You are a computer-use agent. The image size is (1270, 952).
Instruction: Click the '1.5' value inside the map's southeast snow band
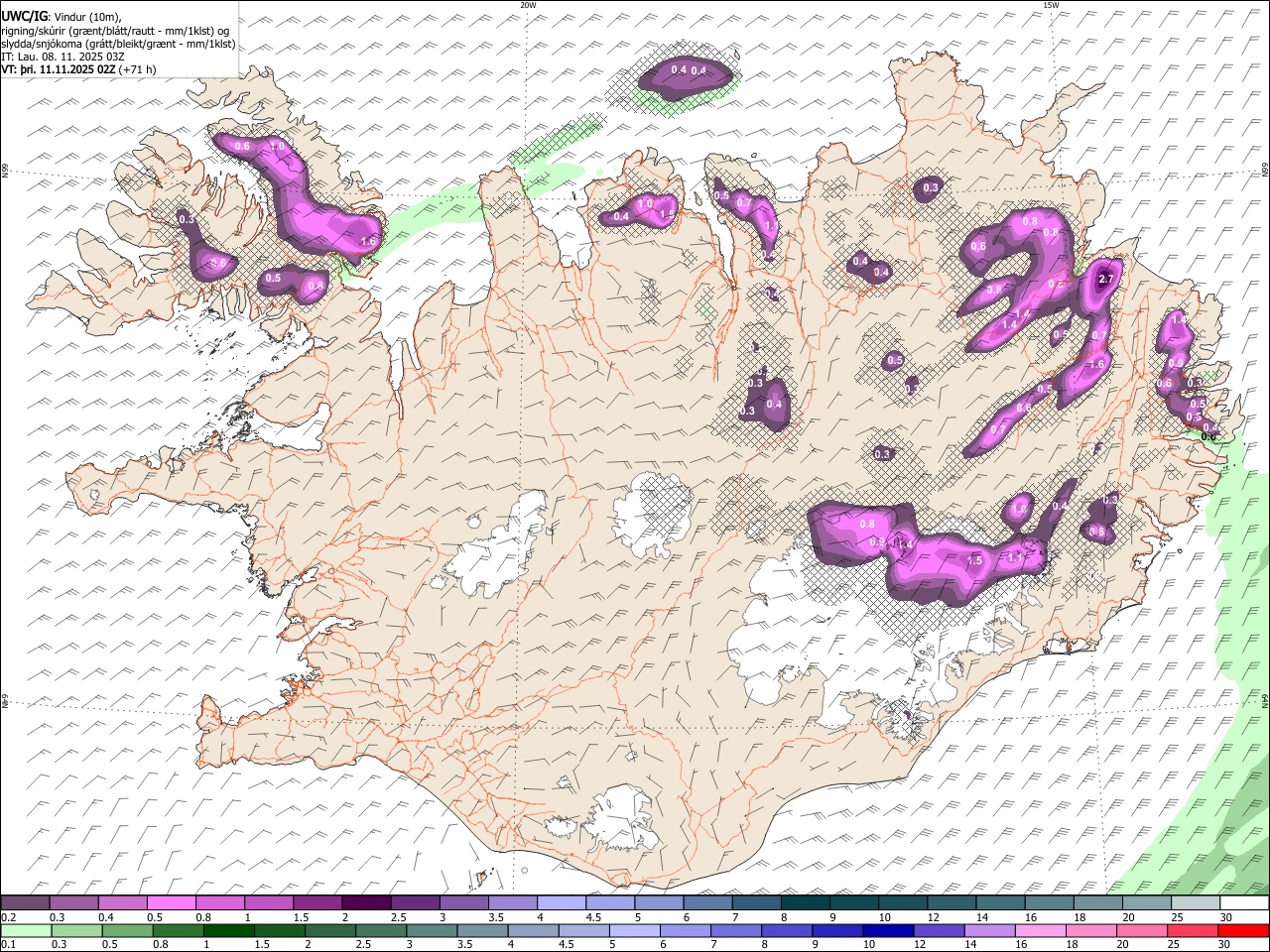[x=974, y=561]
